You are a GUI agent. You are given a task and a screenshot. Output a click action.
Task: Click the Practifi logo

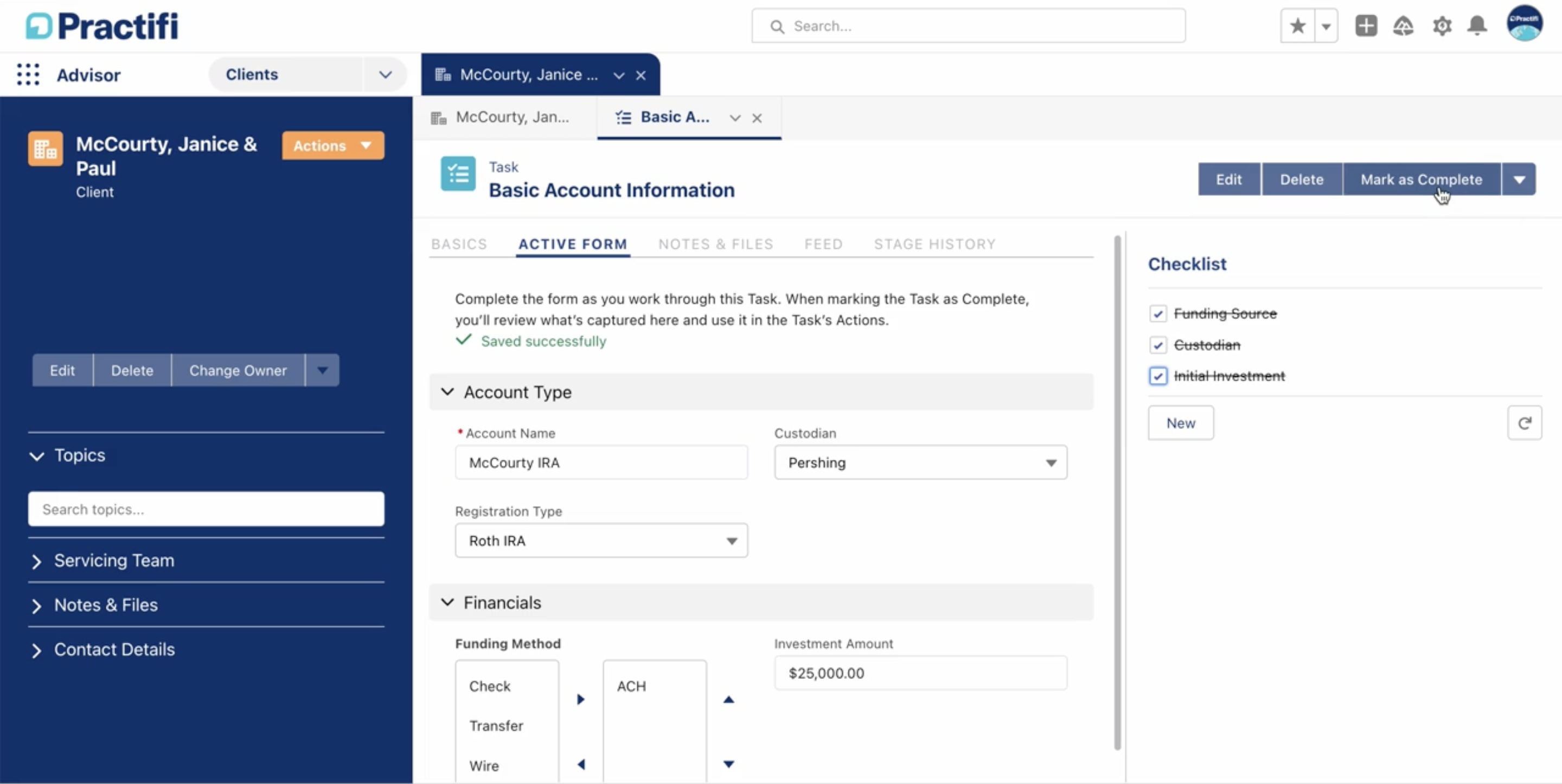pyautogui.click(x=102, y=26)
